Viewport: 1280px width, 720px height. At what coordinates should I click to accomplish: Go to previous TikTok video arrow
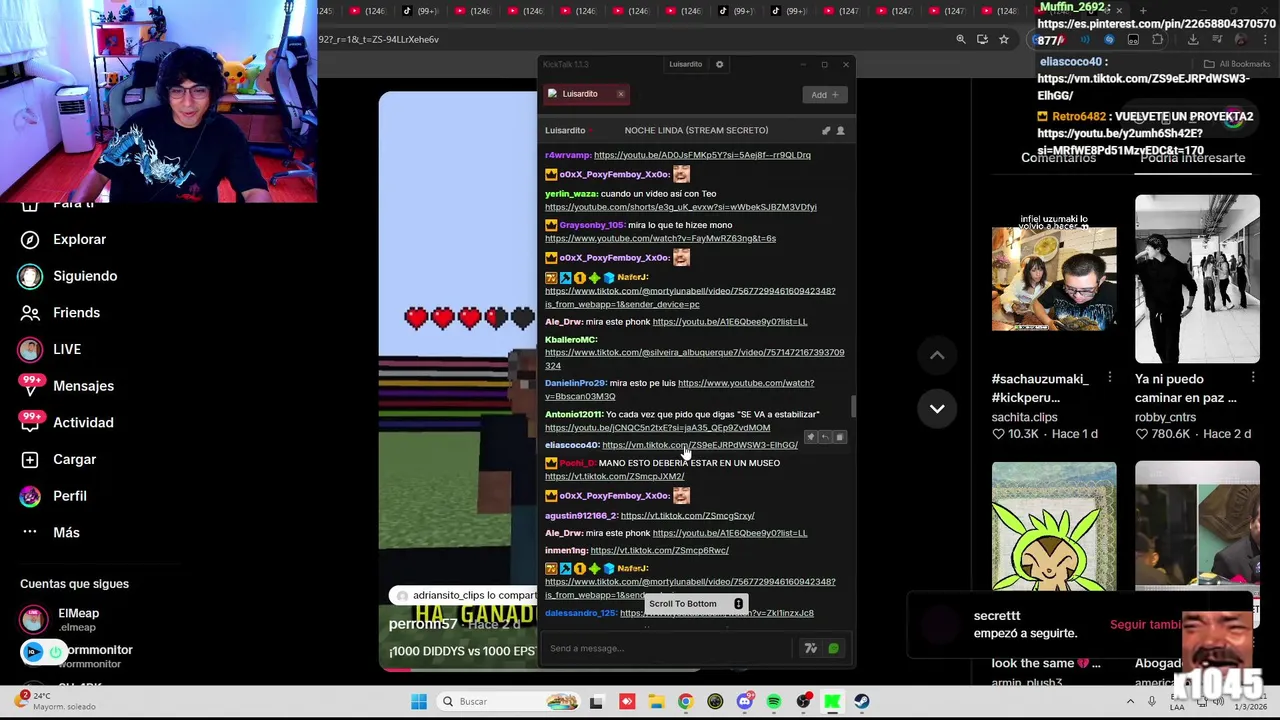[x=937, y=355]
